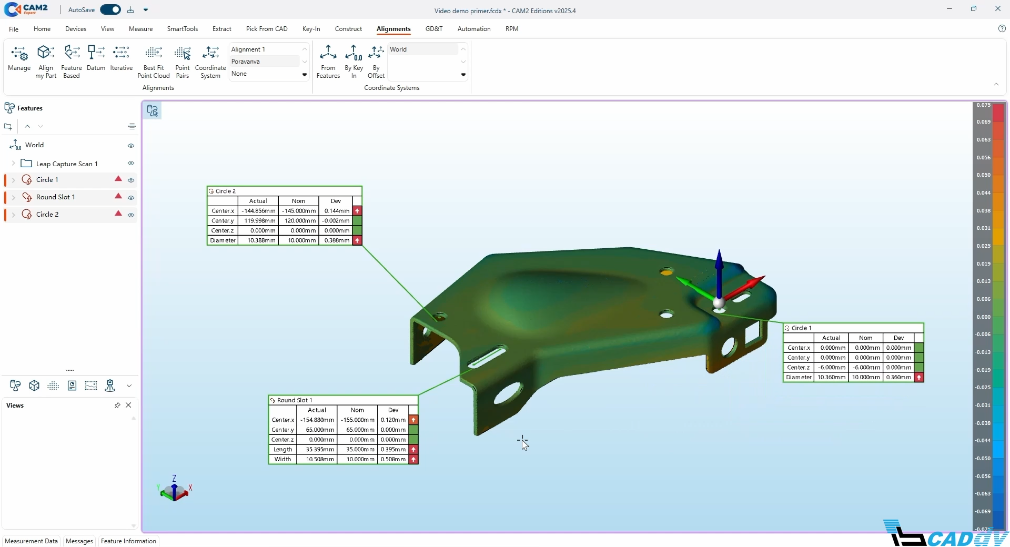
Task: Run Best Fit Point Cloud alignment
Action: coord(153,61)
